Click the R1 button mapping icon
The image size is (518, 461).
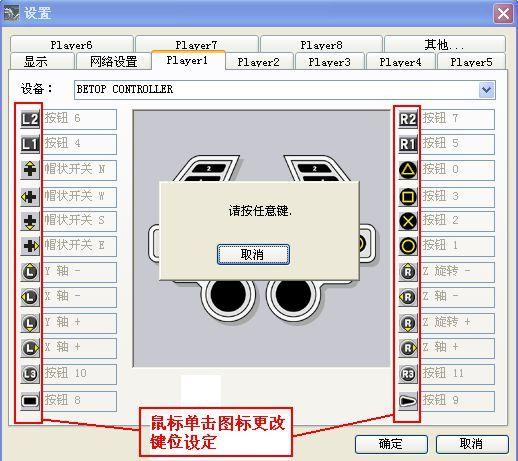click(408, 144)
